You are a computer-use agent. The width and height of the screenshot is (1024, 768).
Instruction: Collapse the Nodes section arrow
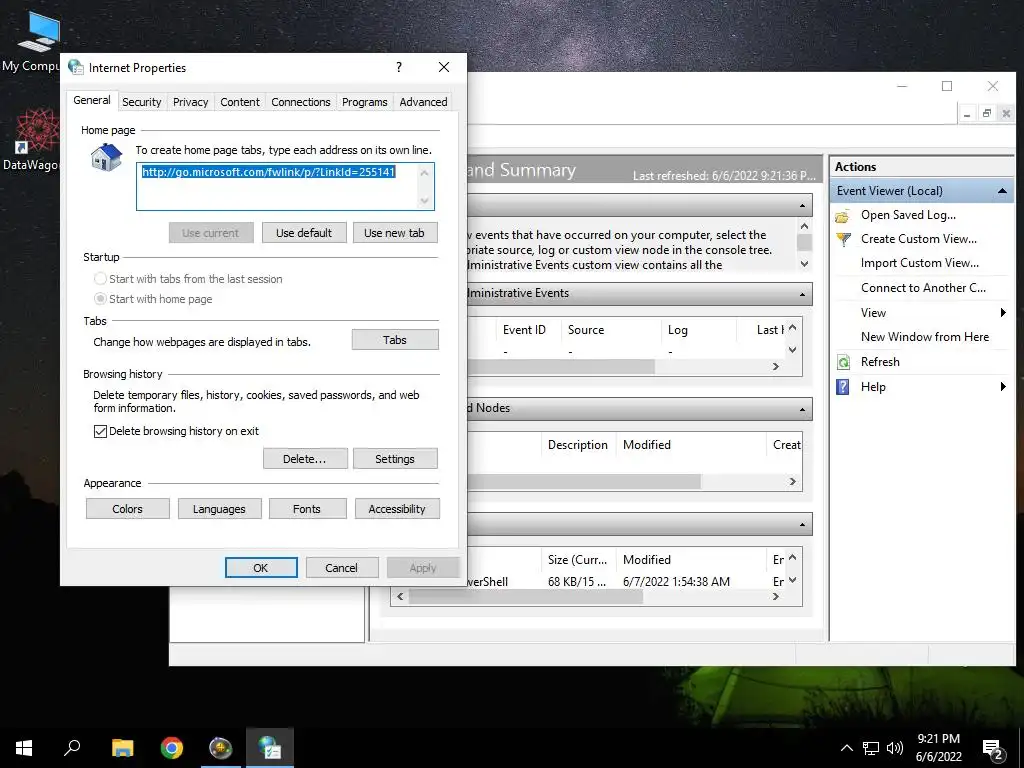(x=803, y=409)
